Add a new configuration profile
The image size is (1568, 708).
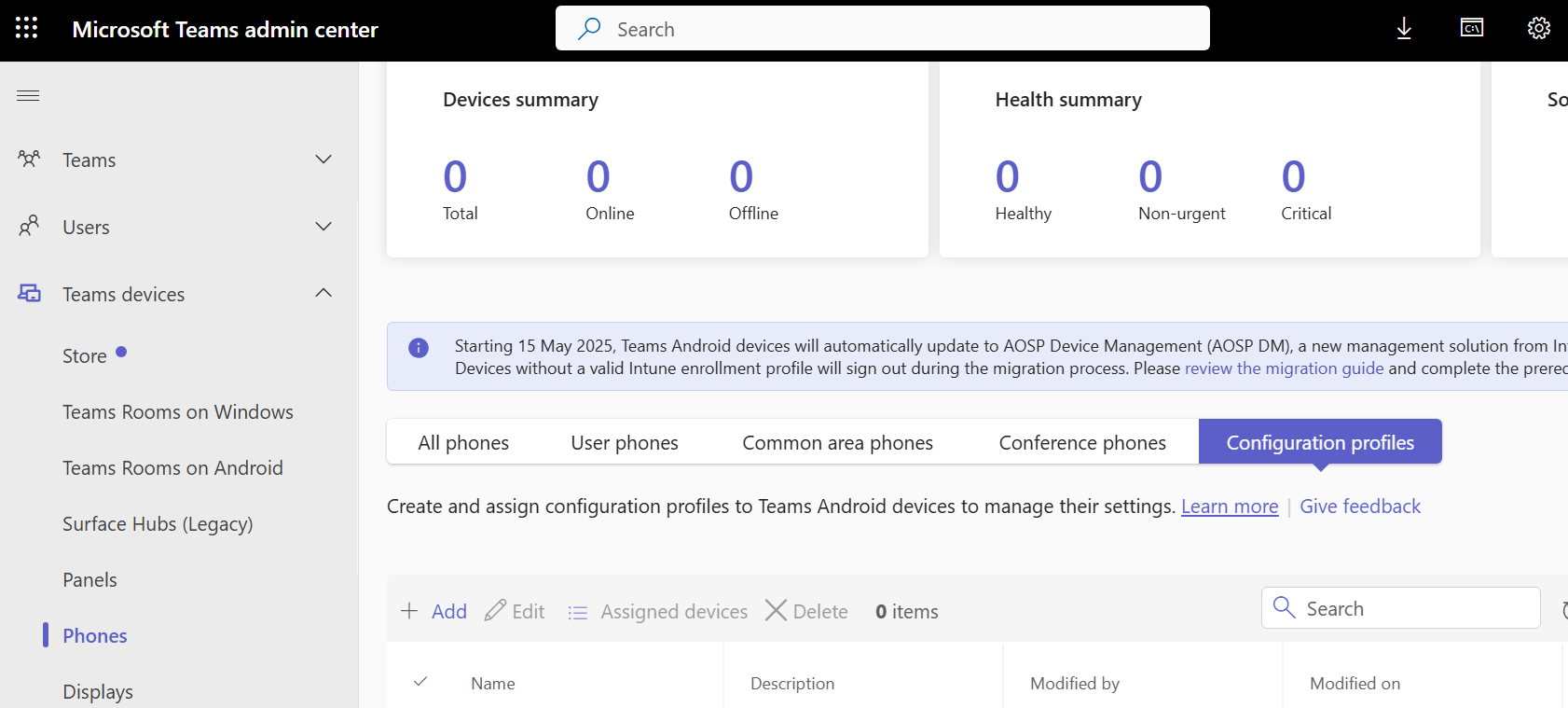pyautogui.click(x=434, y=611)
